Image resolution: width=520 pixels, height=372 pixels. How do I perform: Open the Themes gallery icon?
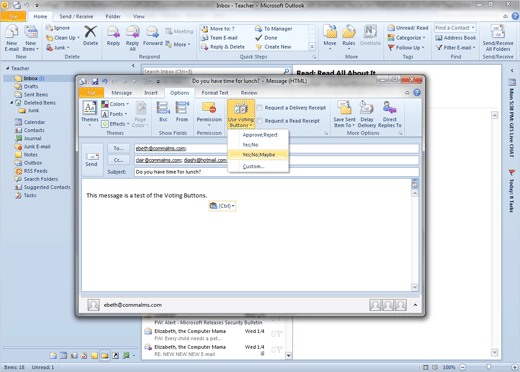pyautogui.click(x=90, y=113)
